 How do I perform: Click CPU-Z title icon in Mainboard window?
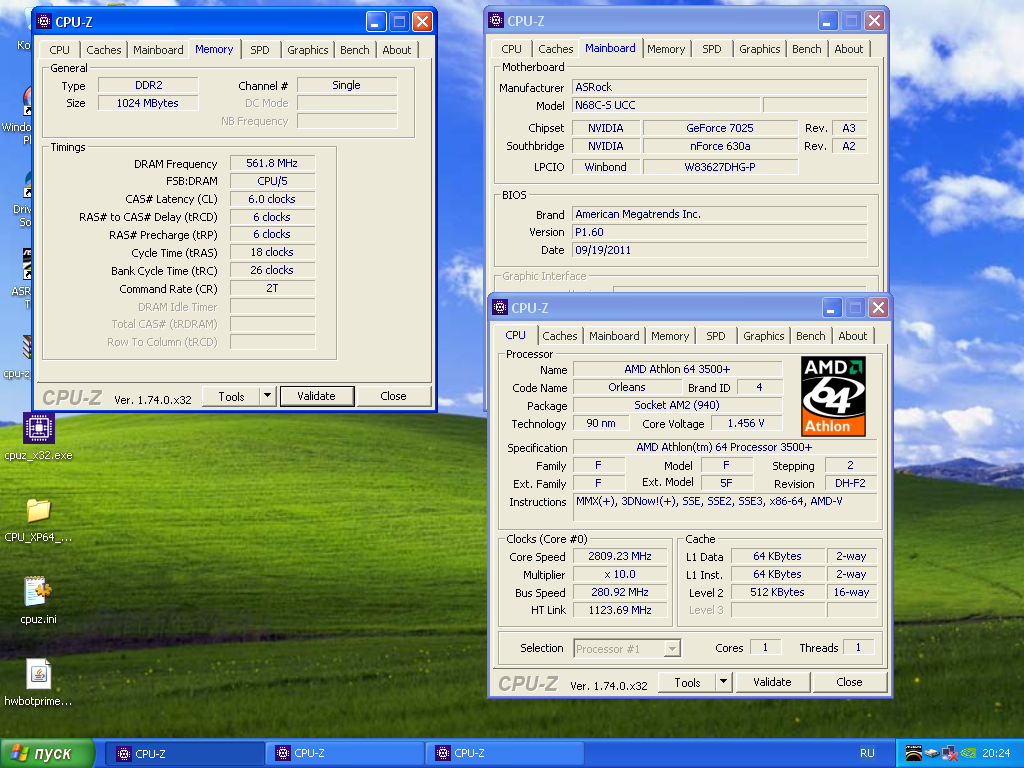click(496, 20)
